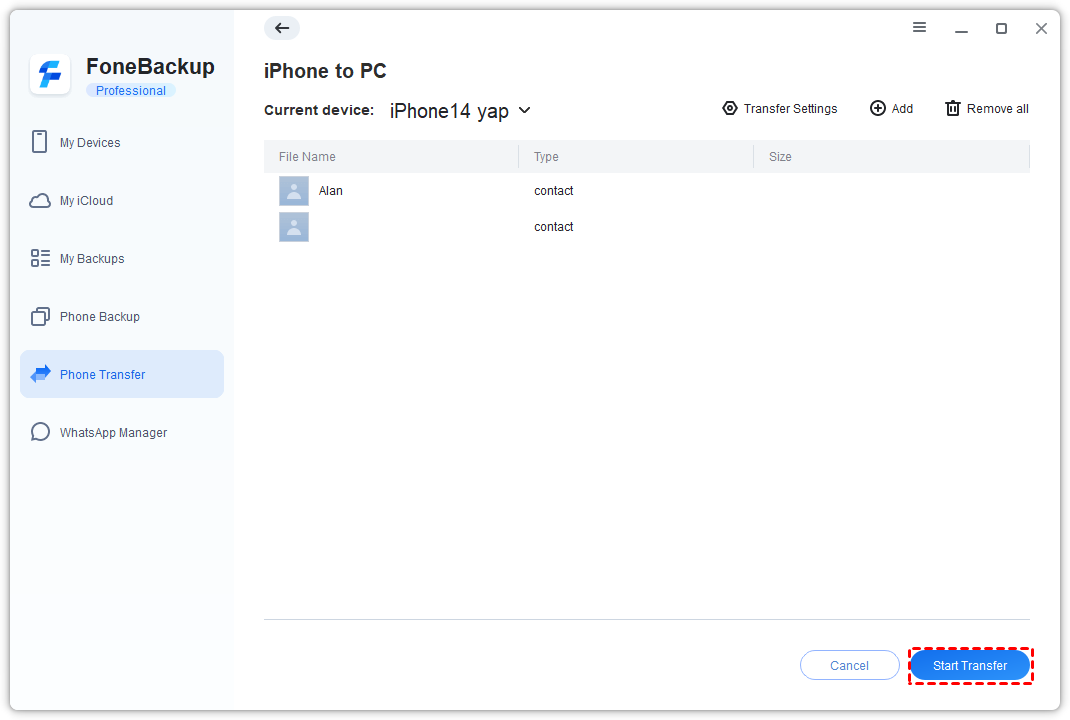Open My iCloud section

coord(121,201)
